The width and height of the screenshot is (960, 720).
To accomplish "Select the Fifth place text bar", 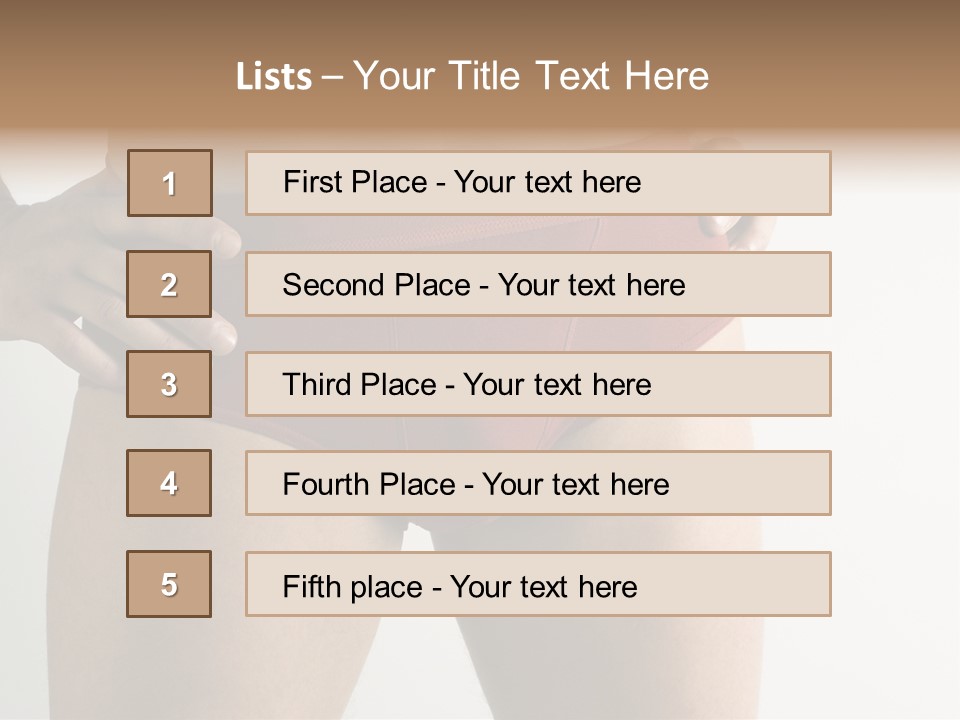I will (x=538, y=584).
